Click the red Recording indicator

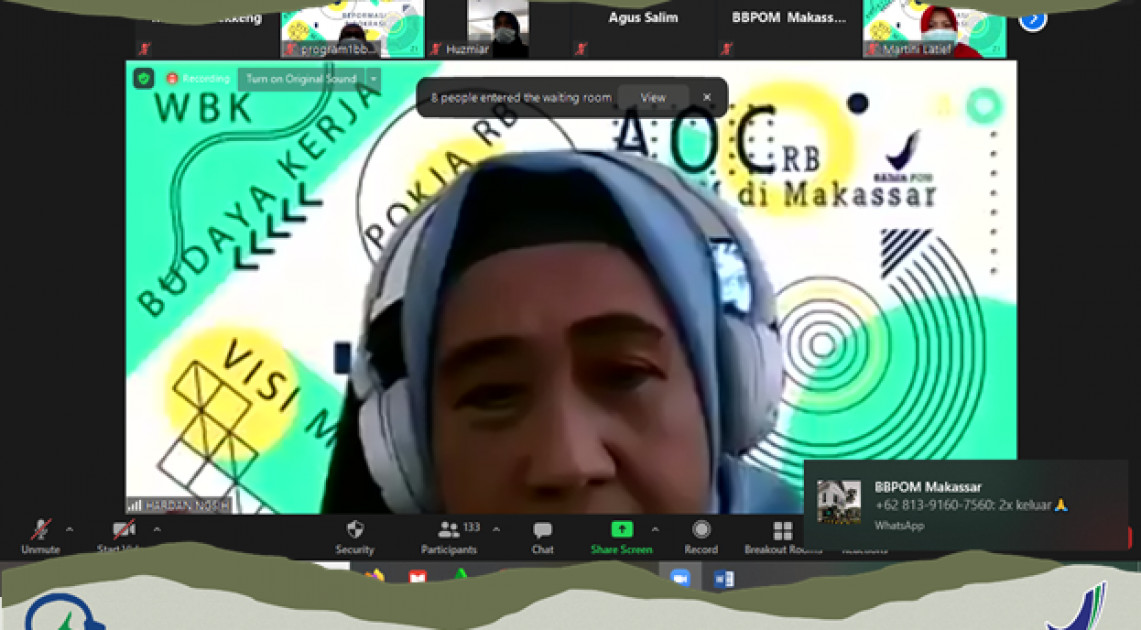point(198,79)
